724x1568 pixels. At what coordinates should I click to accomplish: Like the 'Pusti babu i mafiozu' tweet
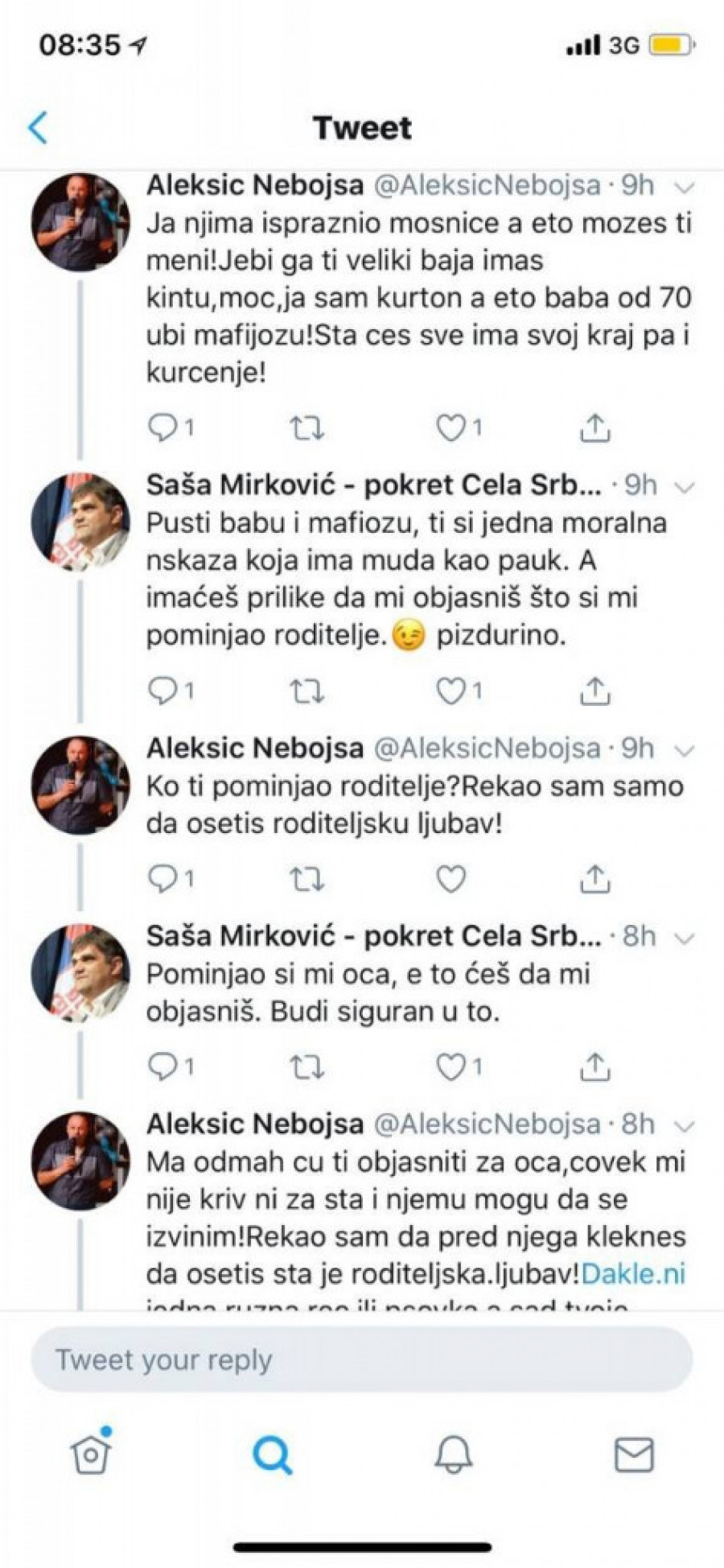(x=451, y=691)
